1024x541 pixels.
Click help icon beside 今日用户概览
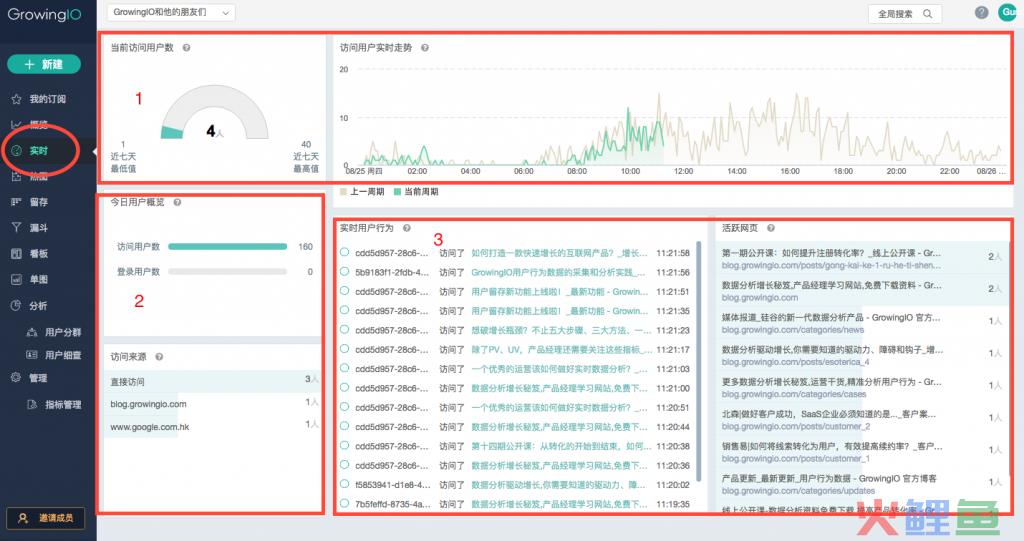[x=177, y=203]
